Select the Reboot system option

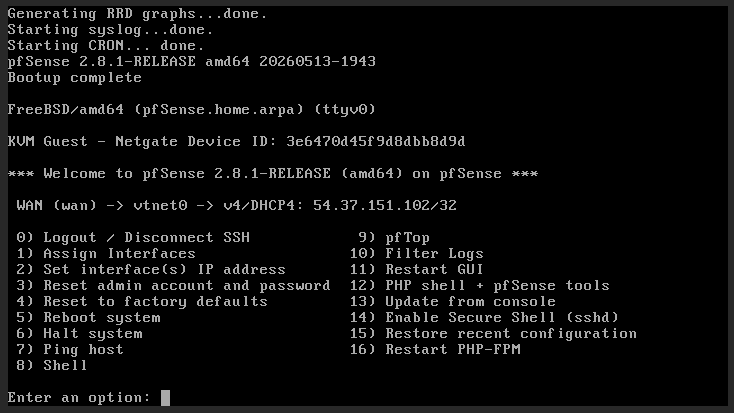click(x=88, y=317)
